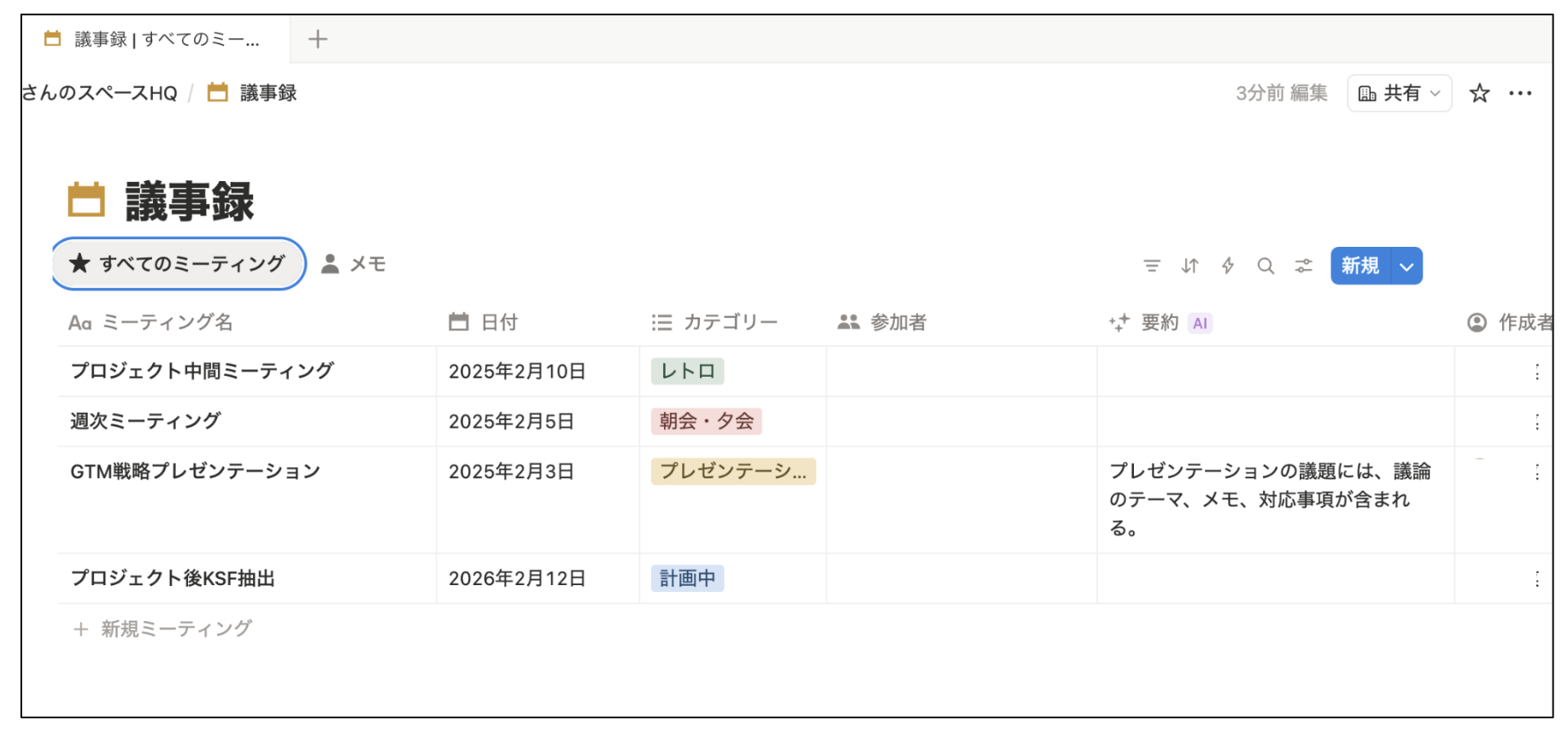This screenshot has width=1568, height=750.
Task: Click empty 参加者 cell for 週次ミーティング
Action: click(x=961, y=421)
